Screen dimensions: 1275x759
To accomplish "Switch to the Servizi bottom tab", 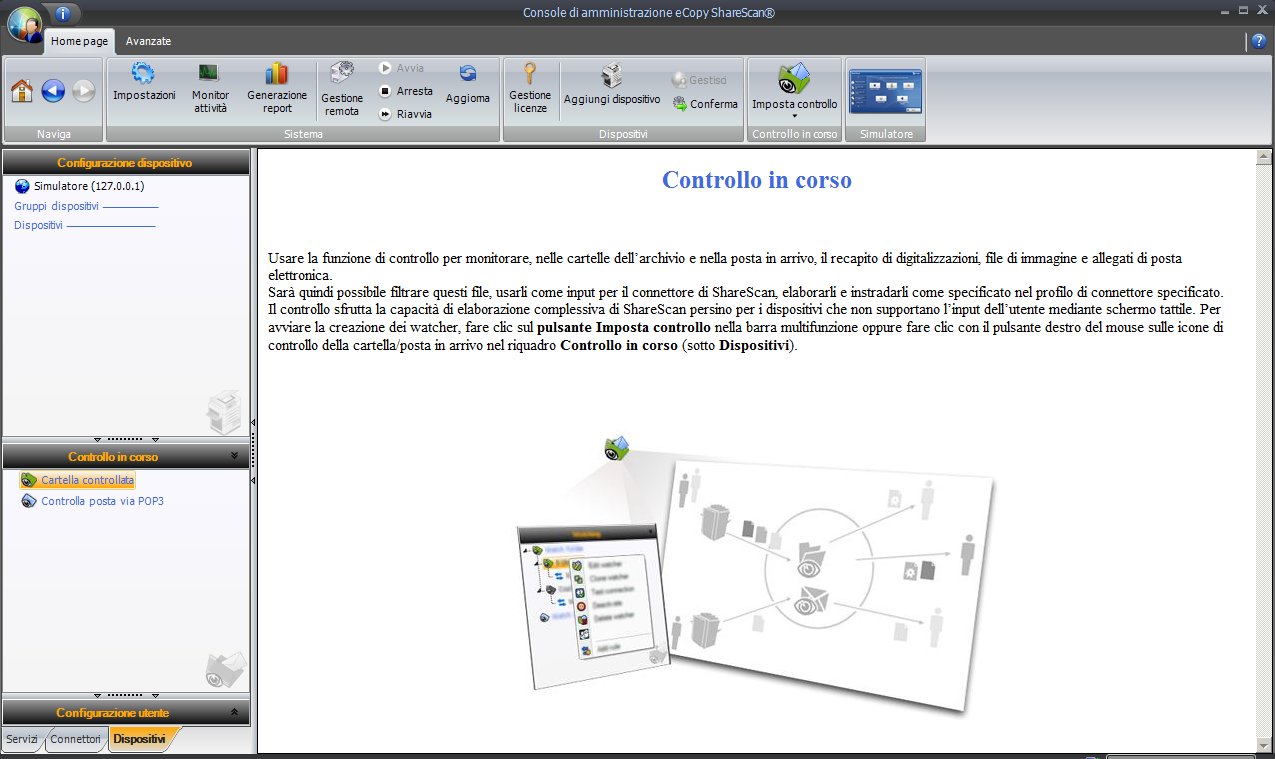I will pos(22,739).
